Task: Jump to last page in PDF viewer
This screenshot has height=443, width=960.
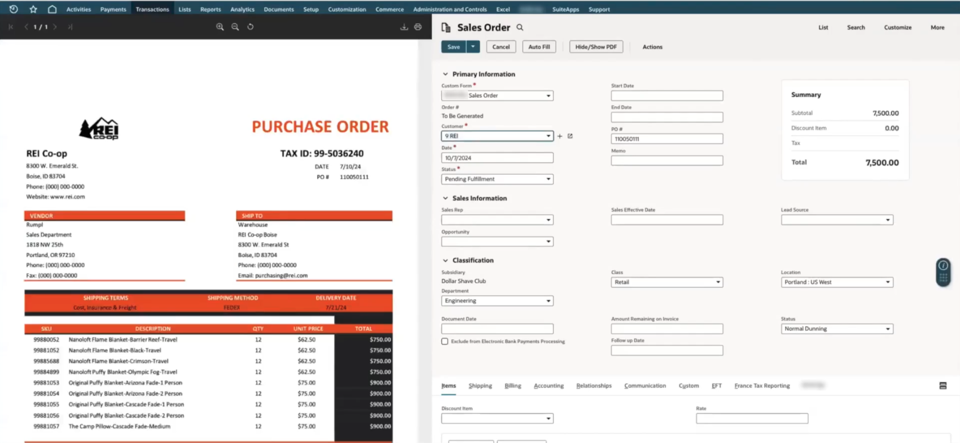Action: pyautogui.click(x=70, y=27)
